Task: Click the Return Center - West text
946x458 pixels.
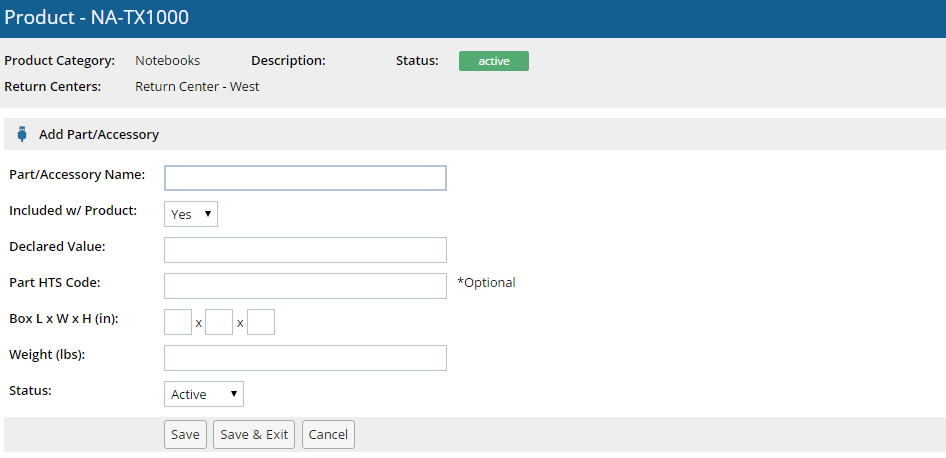Action: [x=197, y=87]
